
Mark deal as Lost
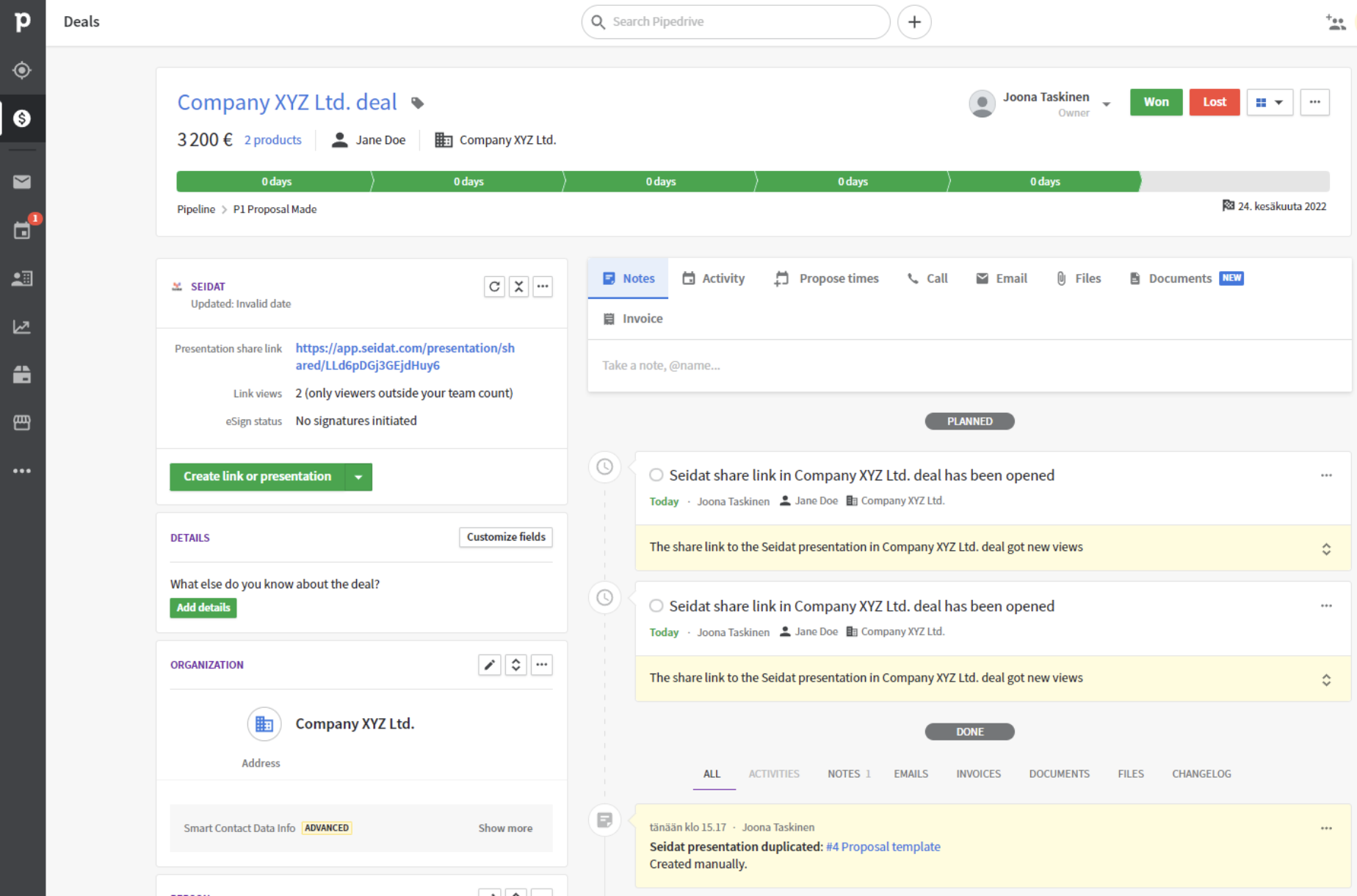tap(1214, 102)
